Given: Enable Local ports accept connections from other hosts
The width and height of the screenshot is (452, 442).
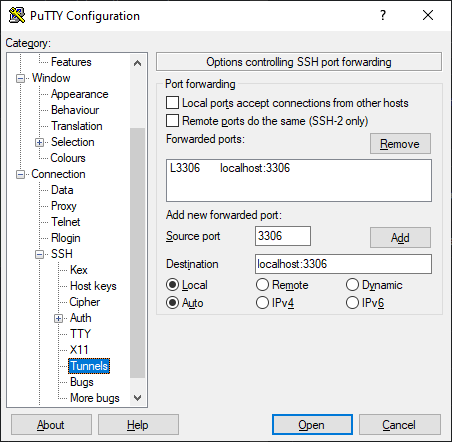Looking at the screenshot, I should (x=172, y=103).
